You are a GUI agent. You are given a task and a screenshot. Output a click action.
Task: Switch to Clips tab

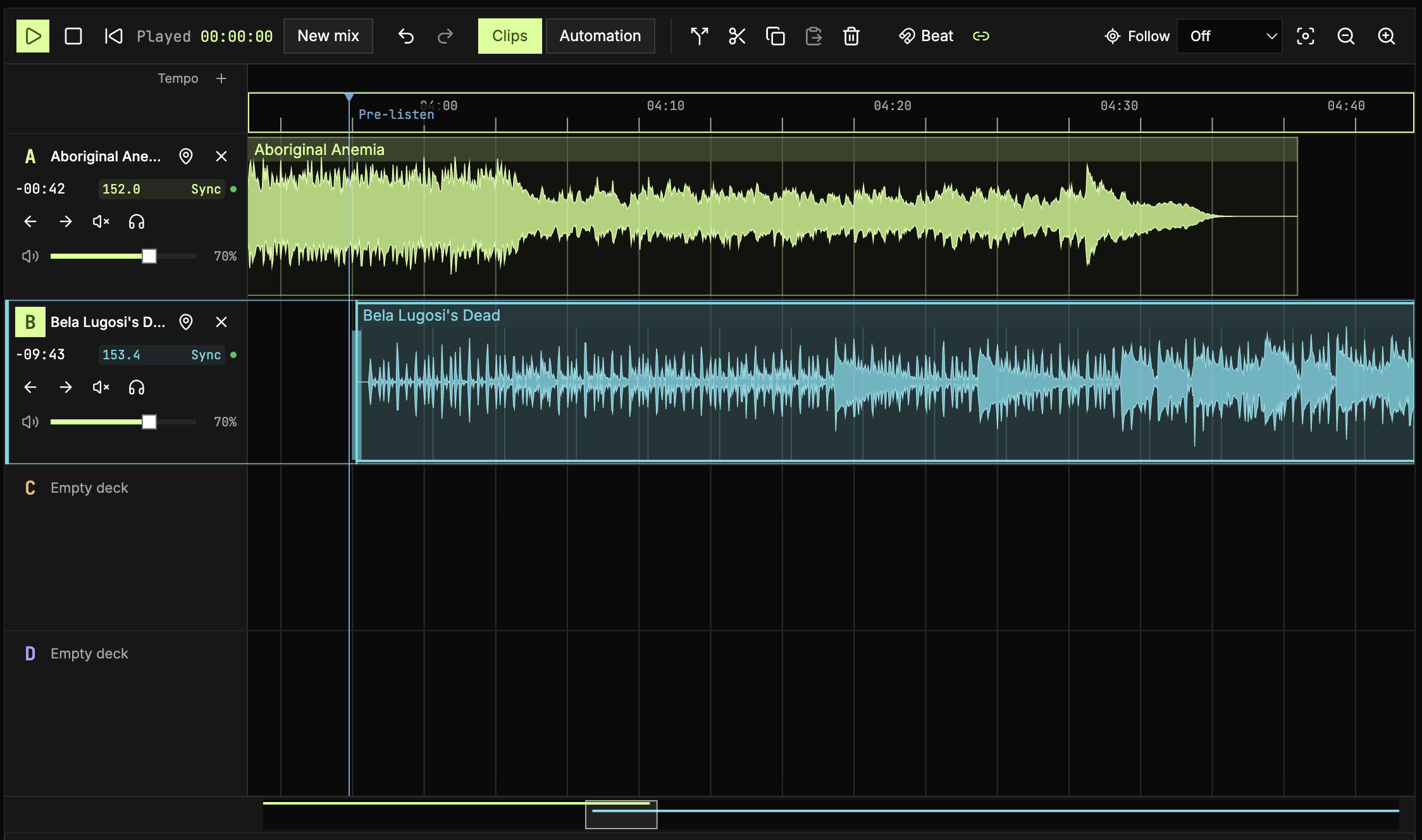(x=510, y=36)
